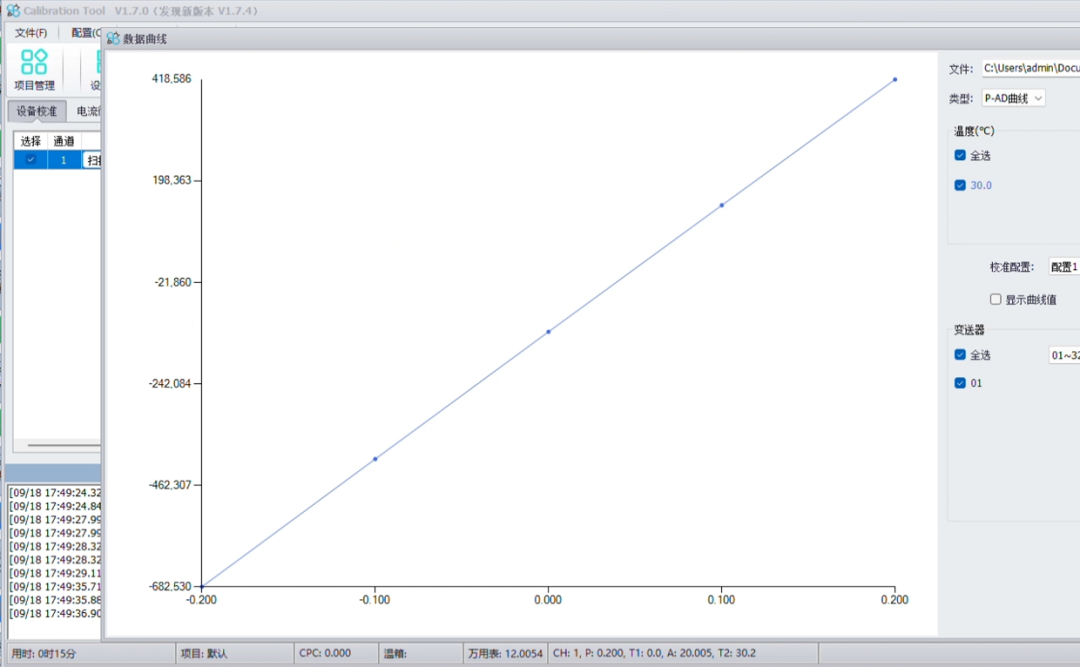Click the data point at x -0.100
1080x667 pixels.
375,458
